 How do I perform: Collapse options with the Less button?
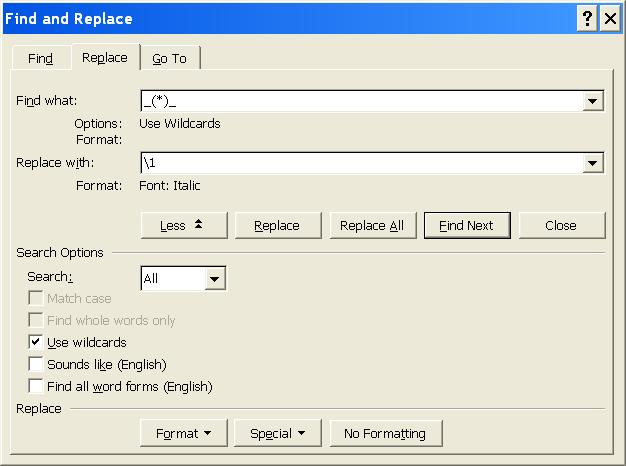pos(184,225)
